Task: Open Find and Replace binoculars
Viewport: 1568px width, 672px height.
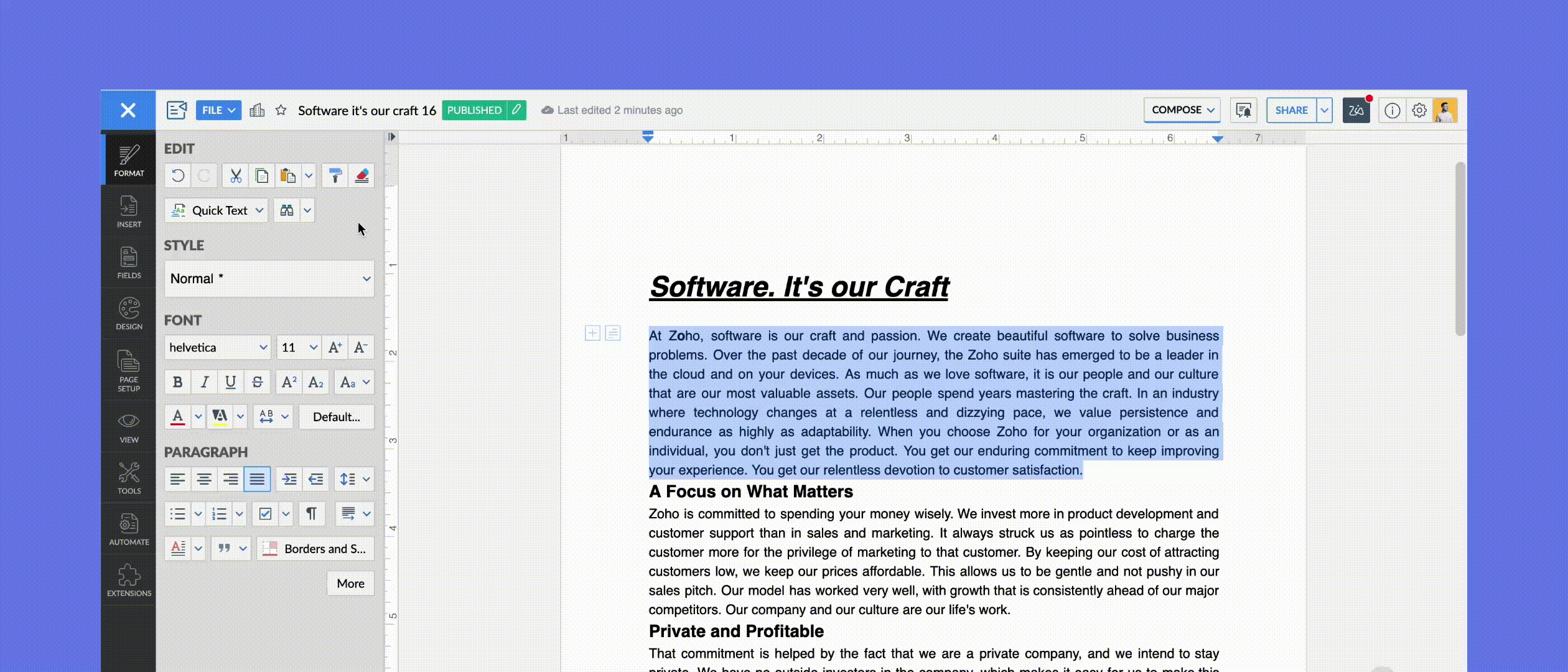Action: (x=287, y=210)
